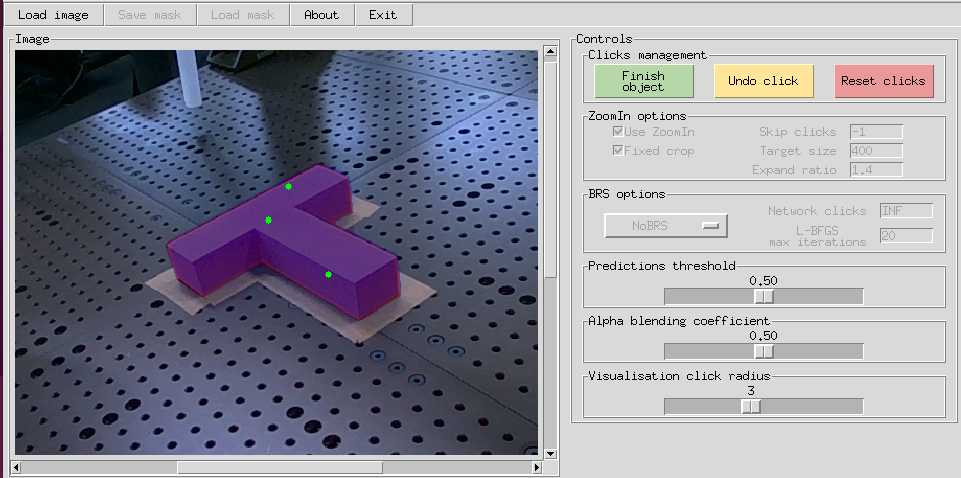
Task: Click the red Reset clicks button
Action: point(883,81)
